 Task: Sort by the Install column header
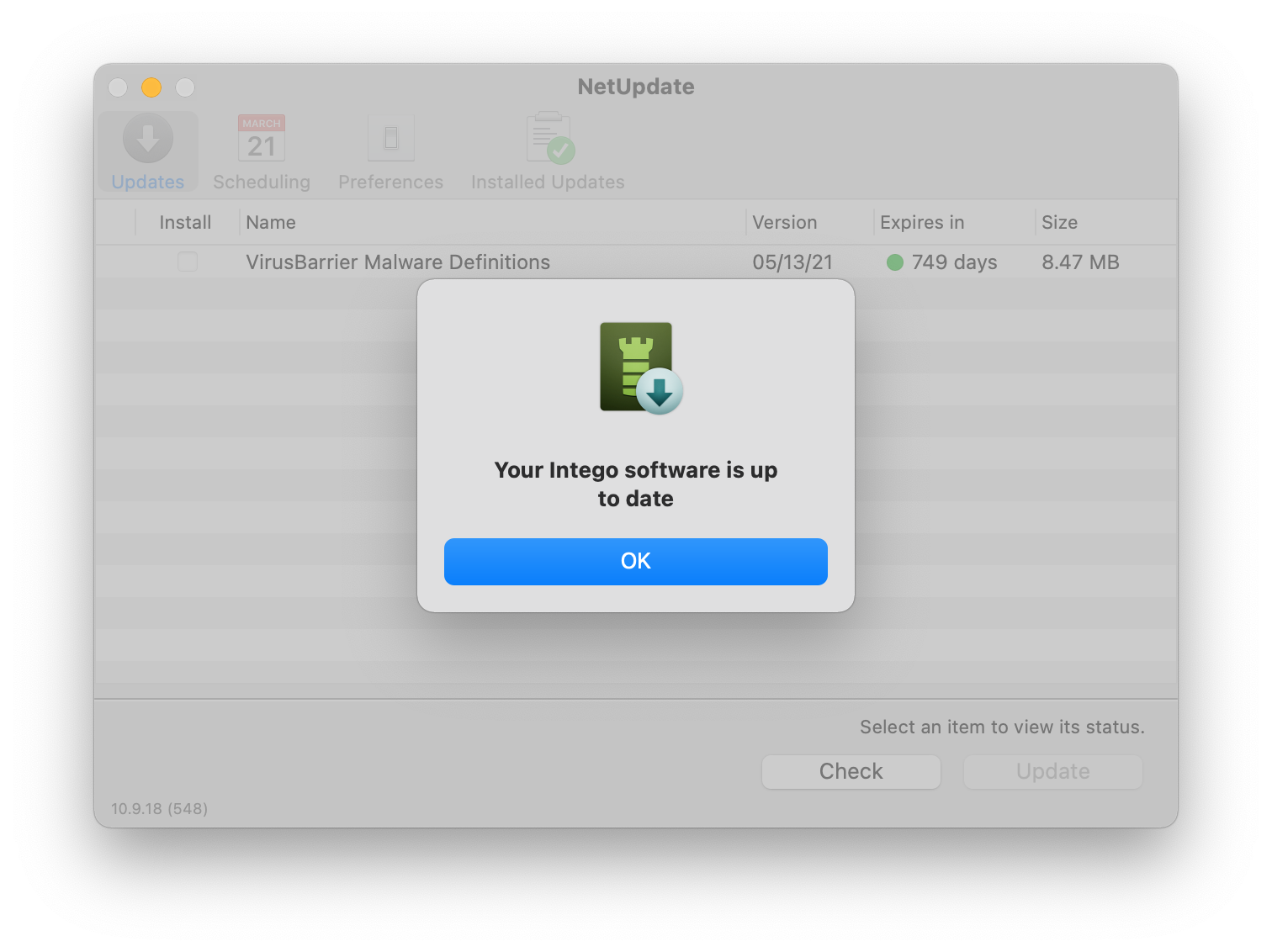[x=185, y=222]
